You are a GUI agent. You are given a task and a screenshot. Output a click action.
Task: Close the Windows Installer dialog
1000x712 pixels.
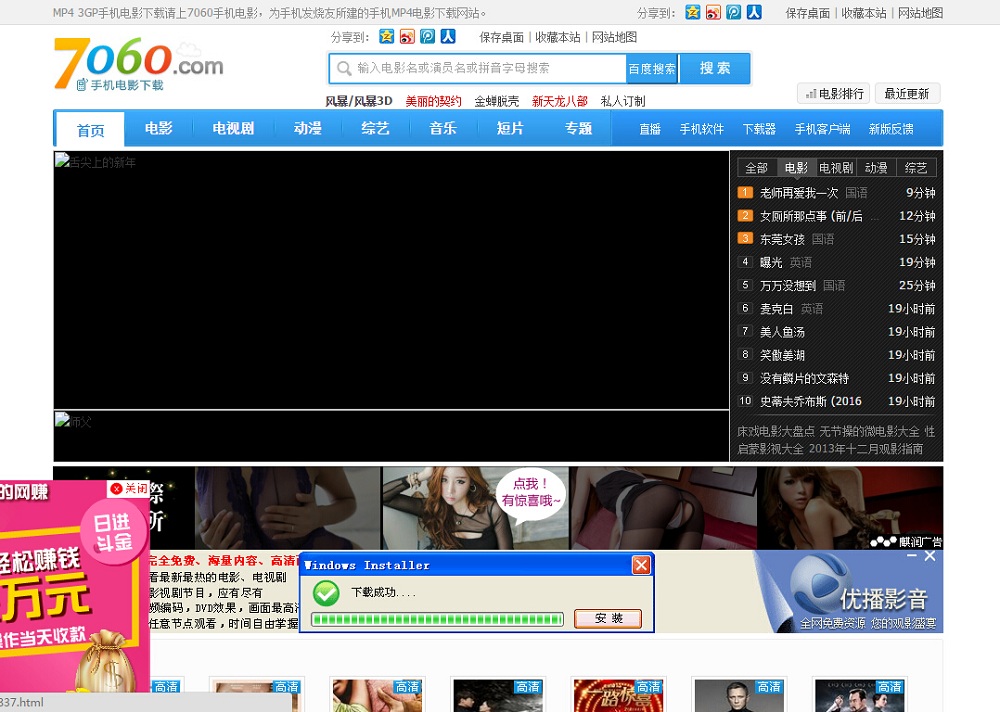641,565
